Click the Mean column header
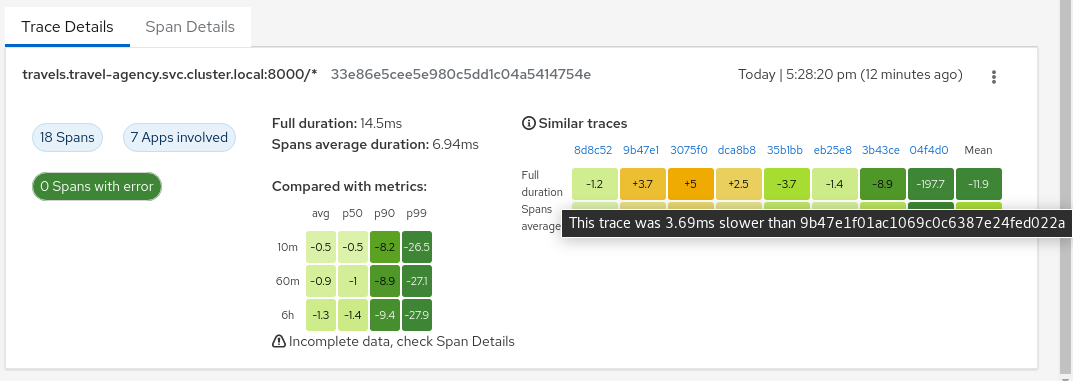The width and height of the screenshot is (1073, 381). point(979,150)
